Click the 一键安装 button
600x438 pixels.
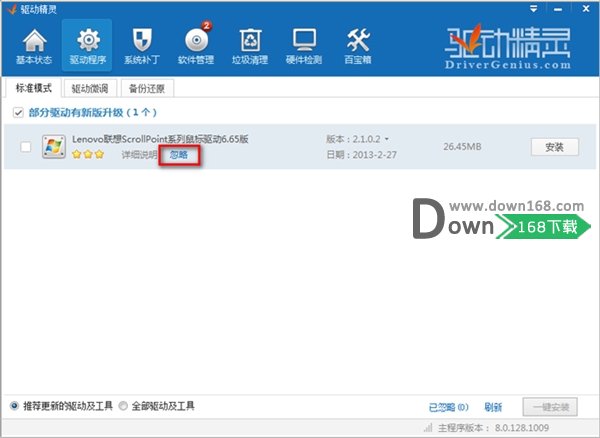pos(550,407)
